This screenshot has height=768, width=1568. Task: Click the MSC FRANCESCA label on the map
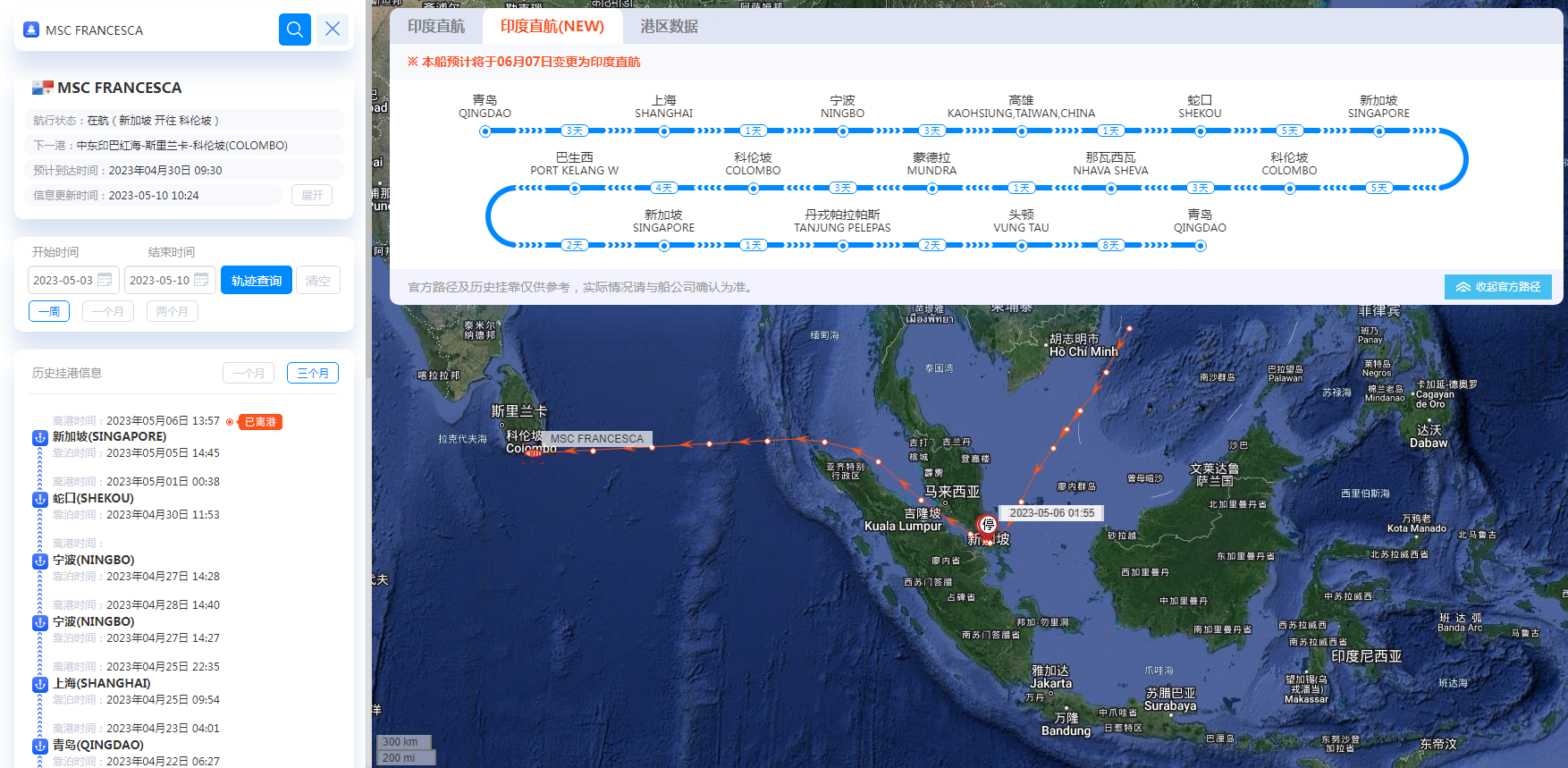pyautogui.click(x=597, y=439)
